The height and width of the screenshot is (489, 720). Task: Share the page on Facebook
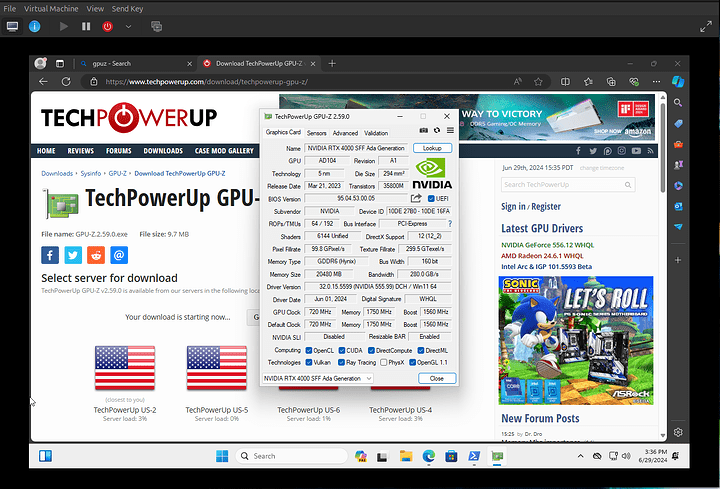[50, 255]
